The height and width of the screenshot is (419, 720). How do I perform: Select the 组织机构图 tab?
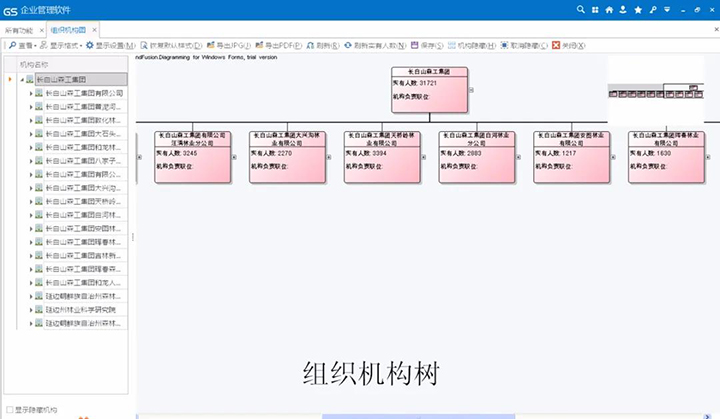[x=67, y=30]
